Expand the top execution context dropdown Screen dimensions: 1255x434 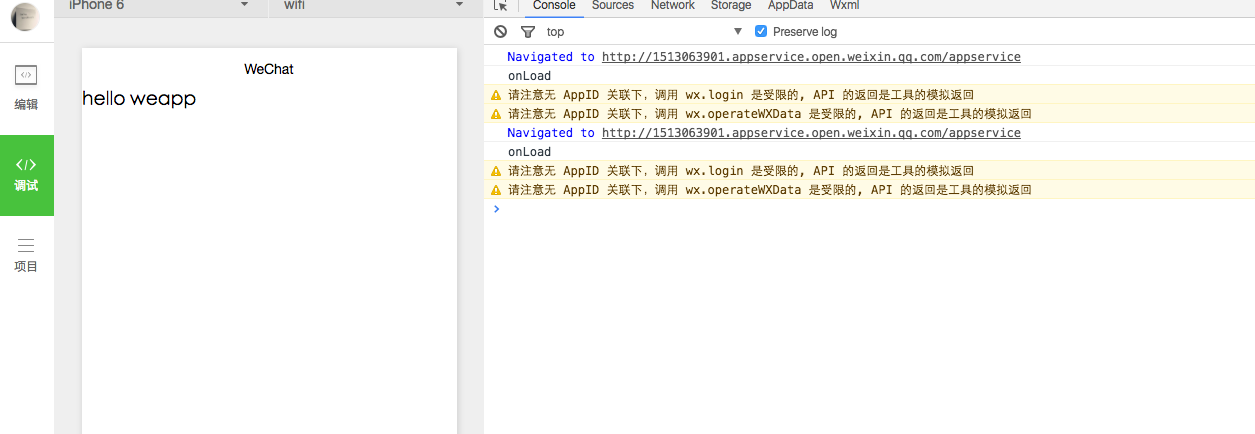pyautogui.click(x=738, y=32)
